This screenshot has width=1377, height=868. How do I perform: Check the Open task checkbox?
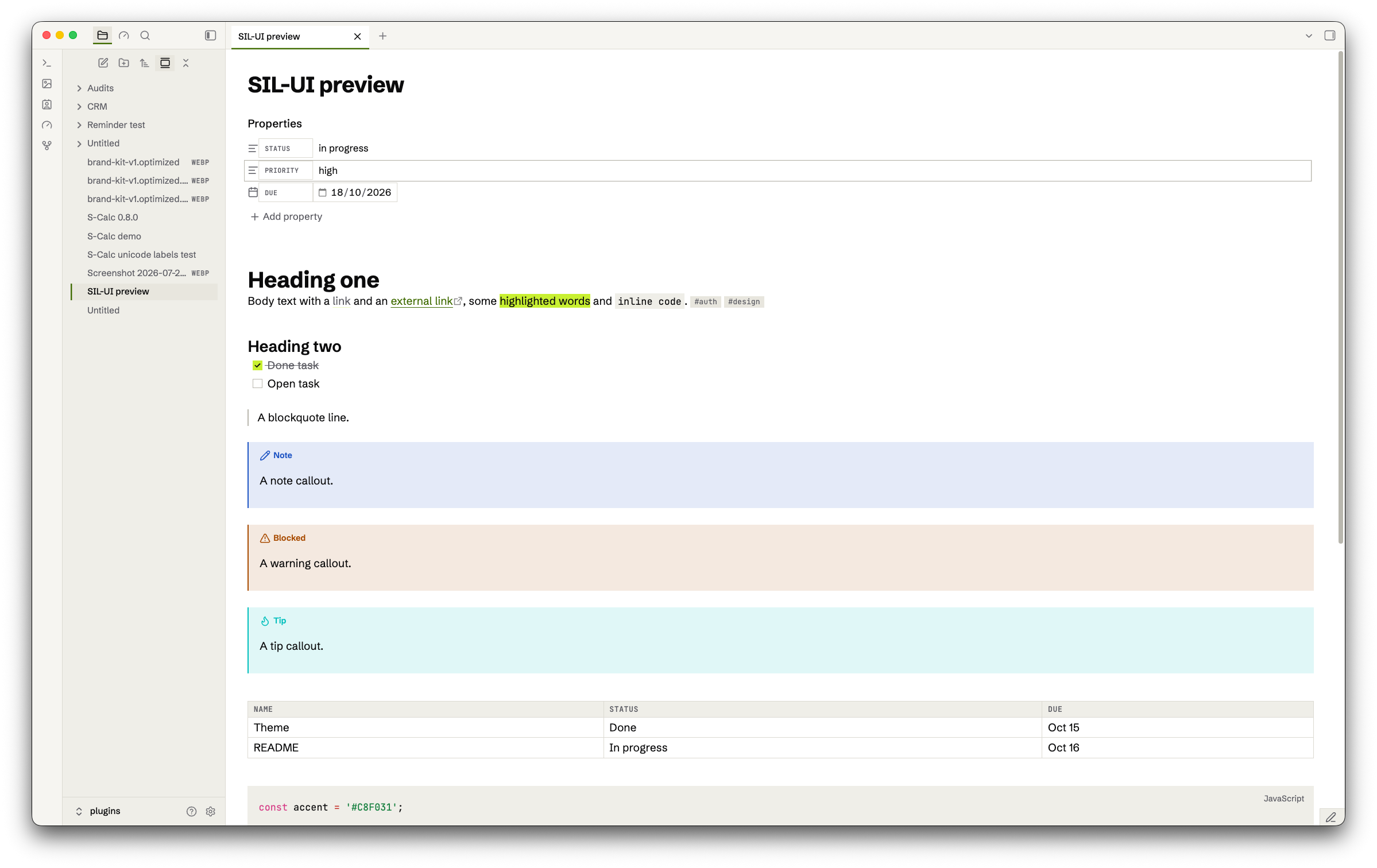coord(257,384)
